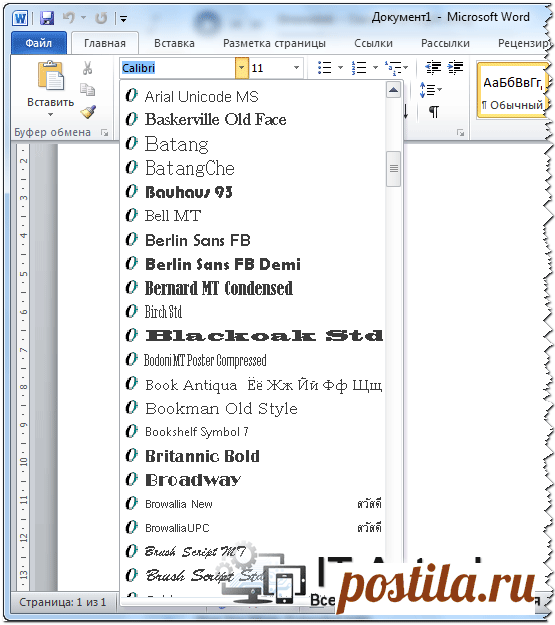Open the font size dropdown
The width and height of the screenshot is (555, 625).
(x=296, y=68)
